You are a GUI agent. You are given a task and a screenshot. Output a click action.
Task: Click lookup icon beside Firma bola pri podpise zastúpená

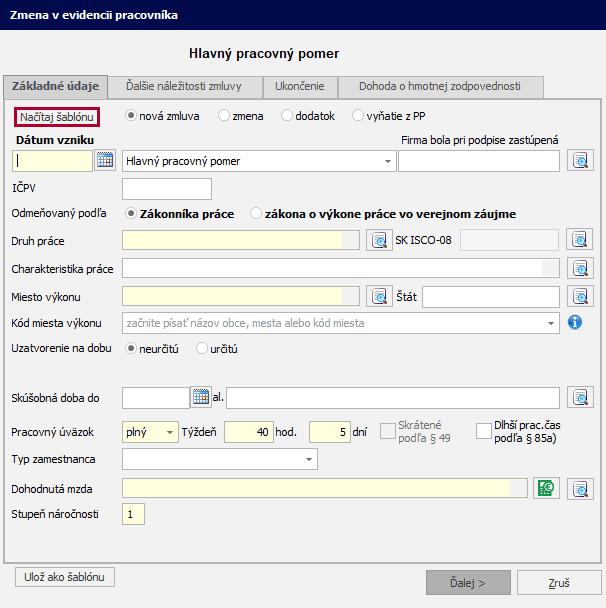point(580,160)
